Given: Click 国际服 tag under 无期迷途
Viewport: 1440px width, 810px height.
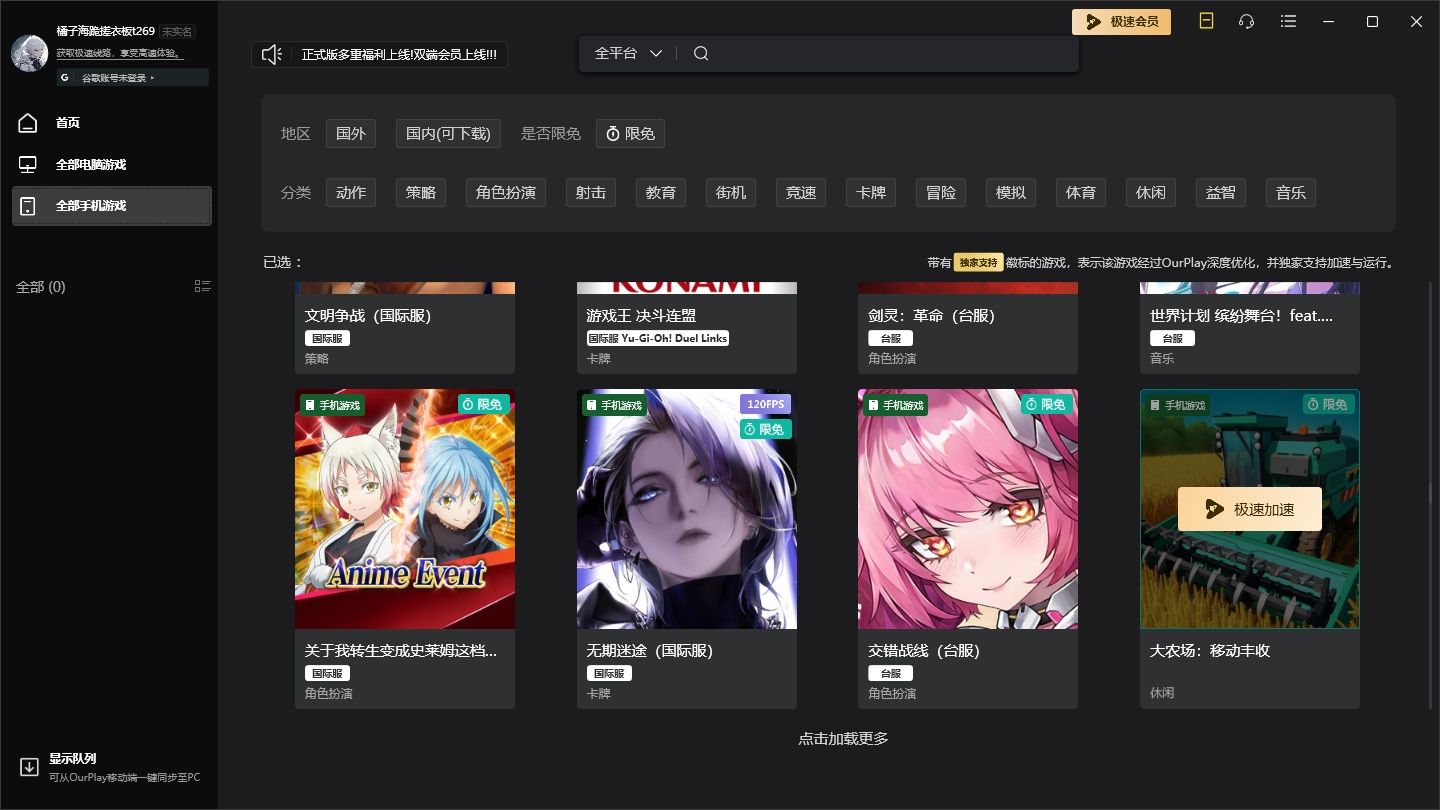Looking at the screenshot, I should pyautogui.click(x=609, y=673).
